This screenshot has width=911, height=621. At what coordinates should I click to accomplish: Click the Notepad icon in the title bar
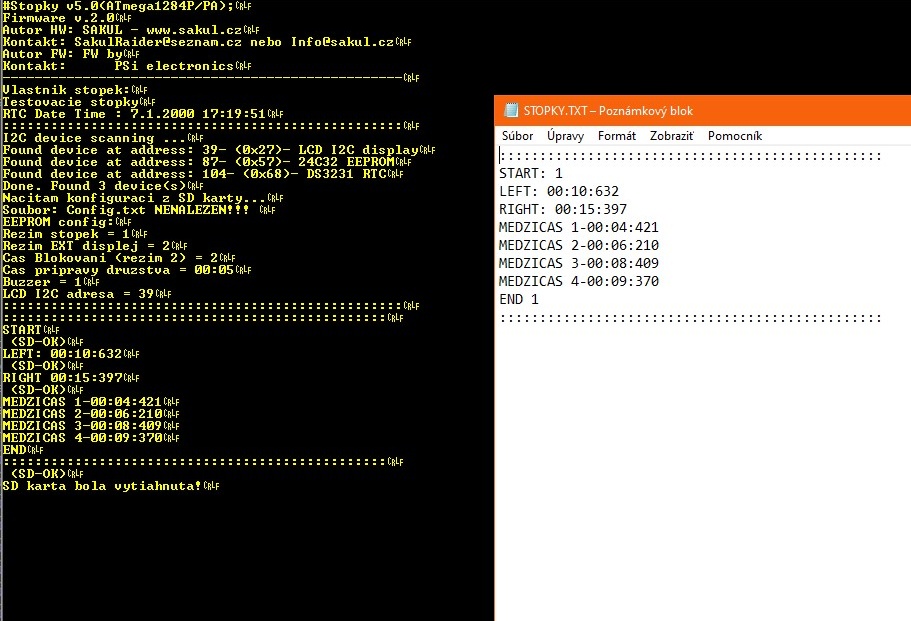pos(510,111)
